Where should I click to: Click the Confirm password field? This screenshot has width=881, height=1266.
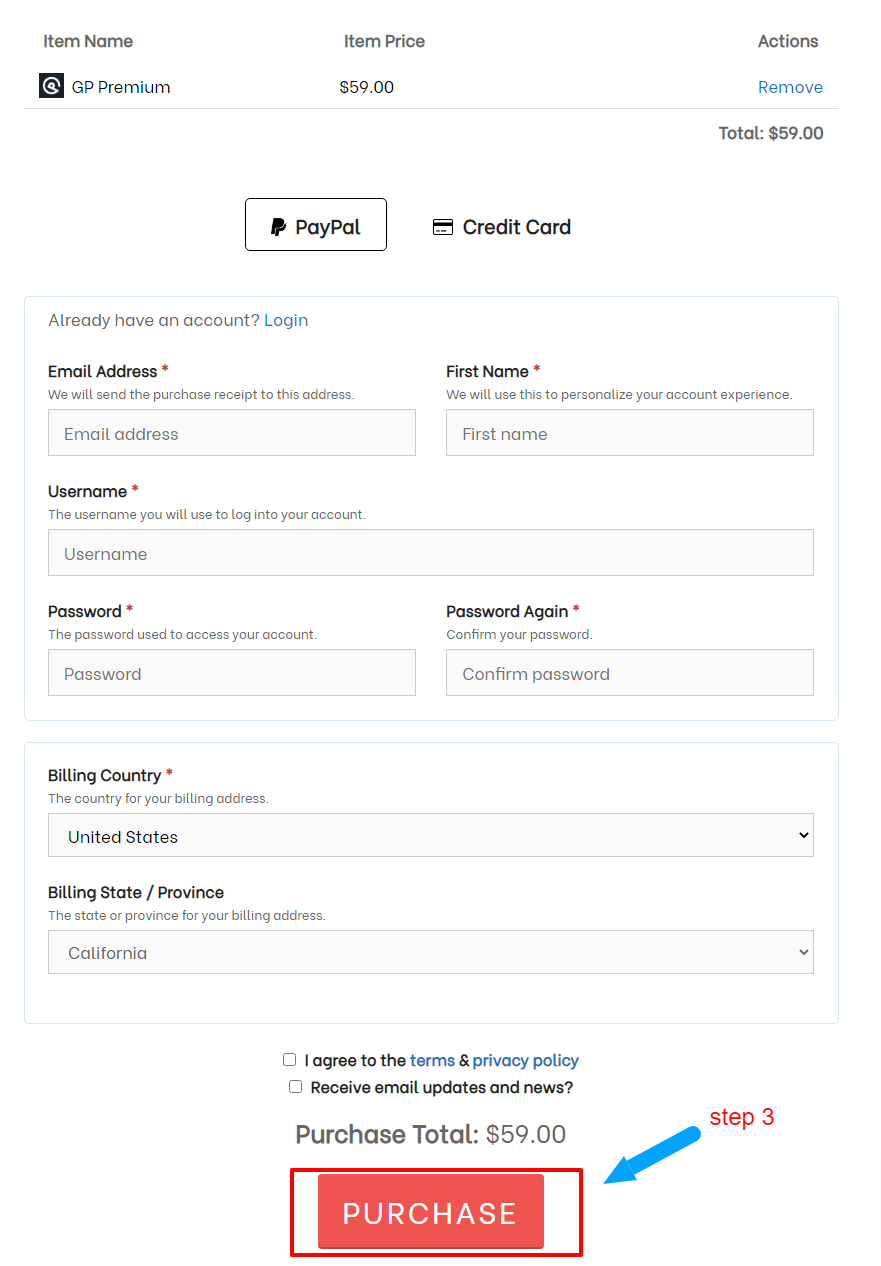pos(629,672)
